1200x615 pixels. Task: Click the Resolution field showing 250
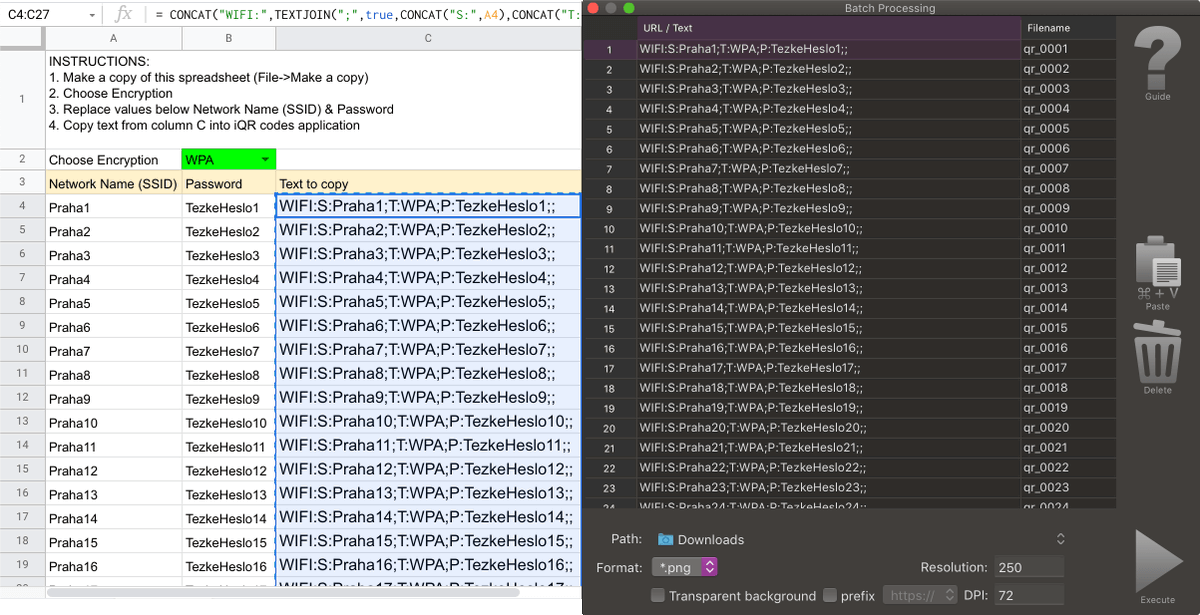point(1029,567)
